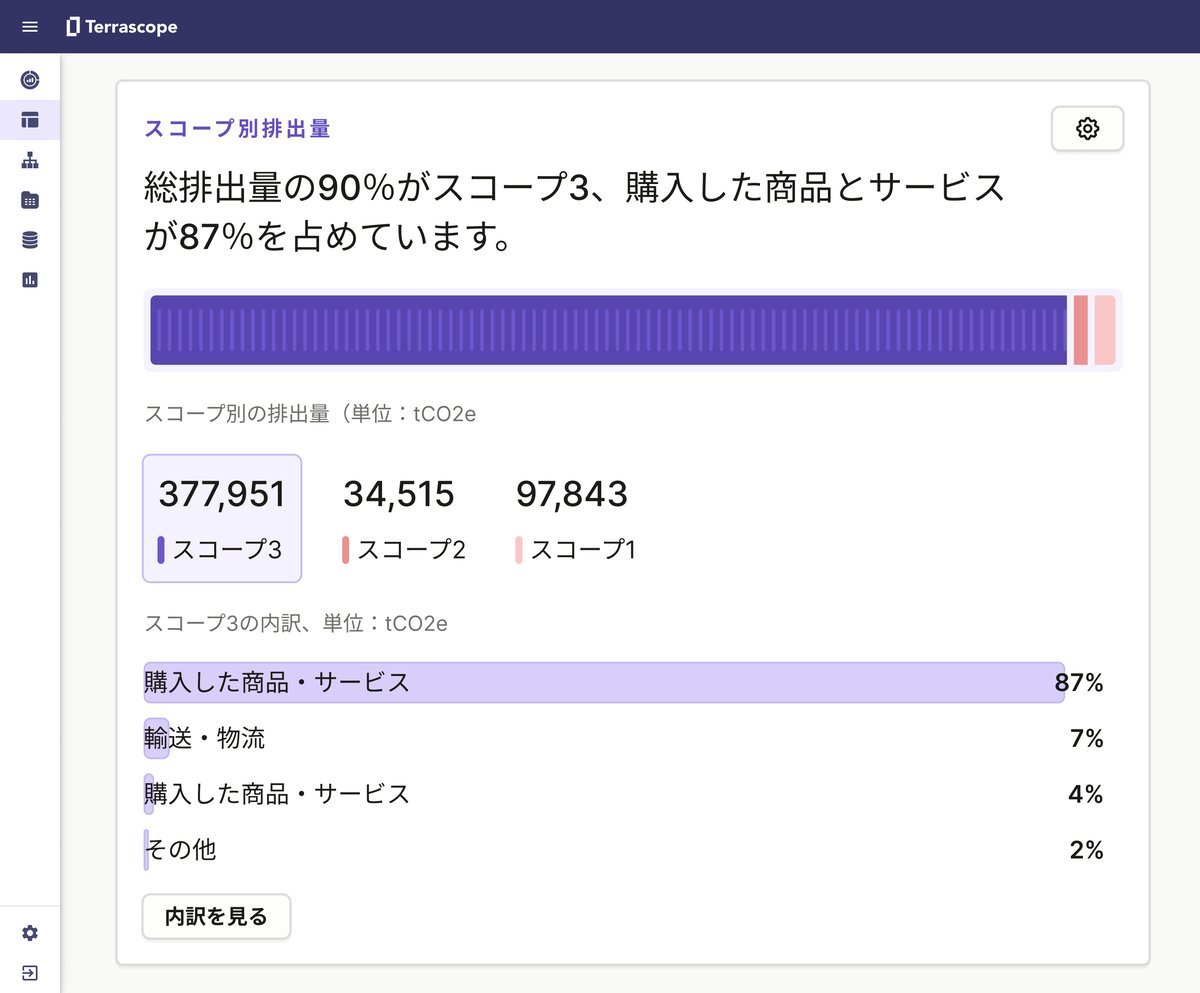Image resolution: width=1200 pixels, height=993 pixels.
Task: Open card settings gear button
Action: (1087, 129)
